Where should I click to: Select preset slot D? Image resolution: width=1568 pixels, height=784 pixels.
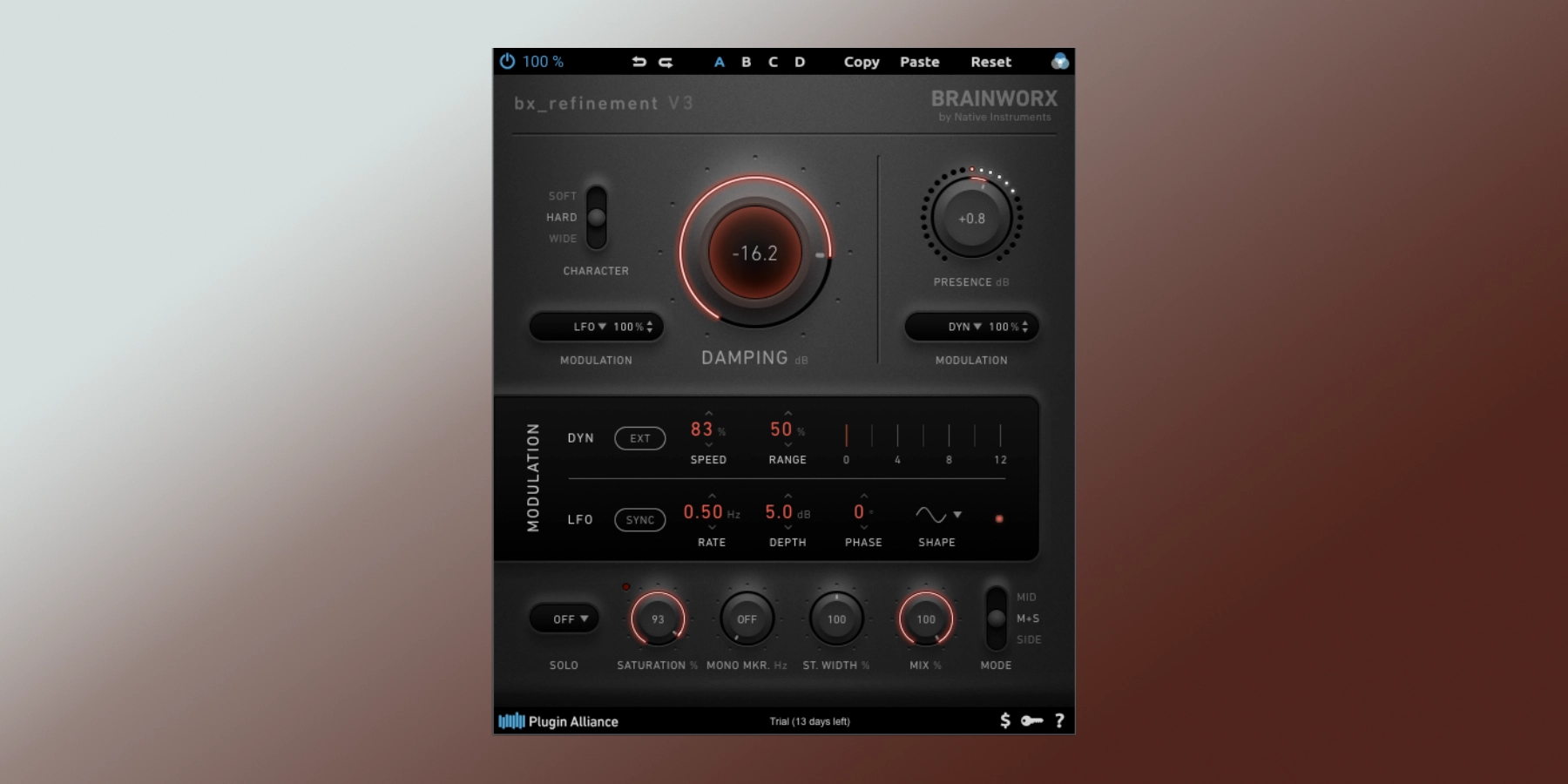(x=800, y=62)
